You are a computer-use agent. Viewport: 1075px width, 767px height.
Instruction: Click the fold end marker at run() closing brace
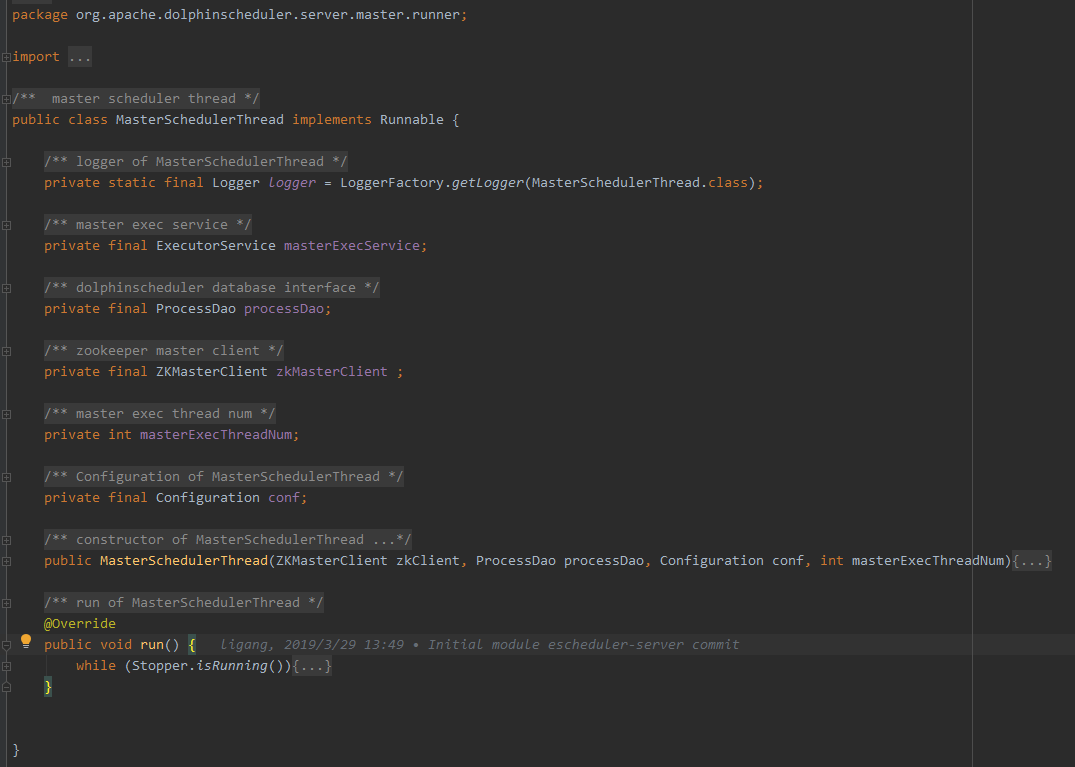pyautogui.click(x=6, y=687)
